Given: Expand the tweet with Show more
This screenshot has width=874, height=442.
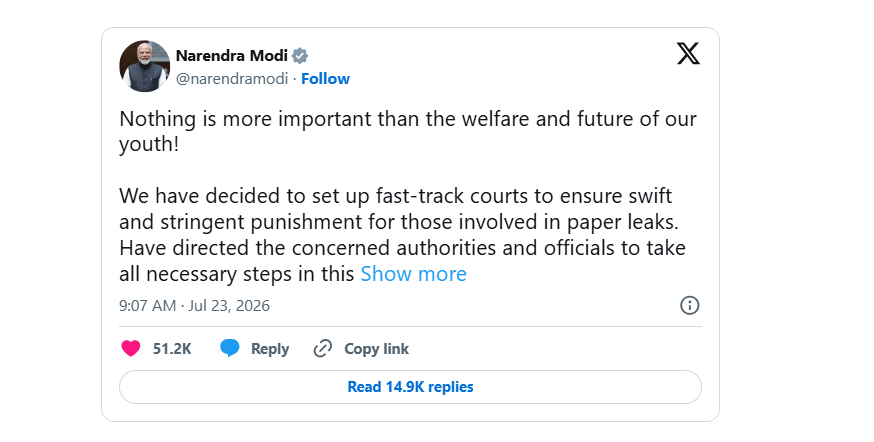Looking at the screenshot, I should point(414,274).
